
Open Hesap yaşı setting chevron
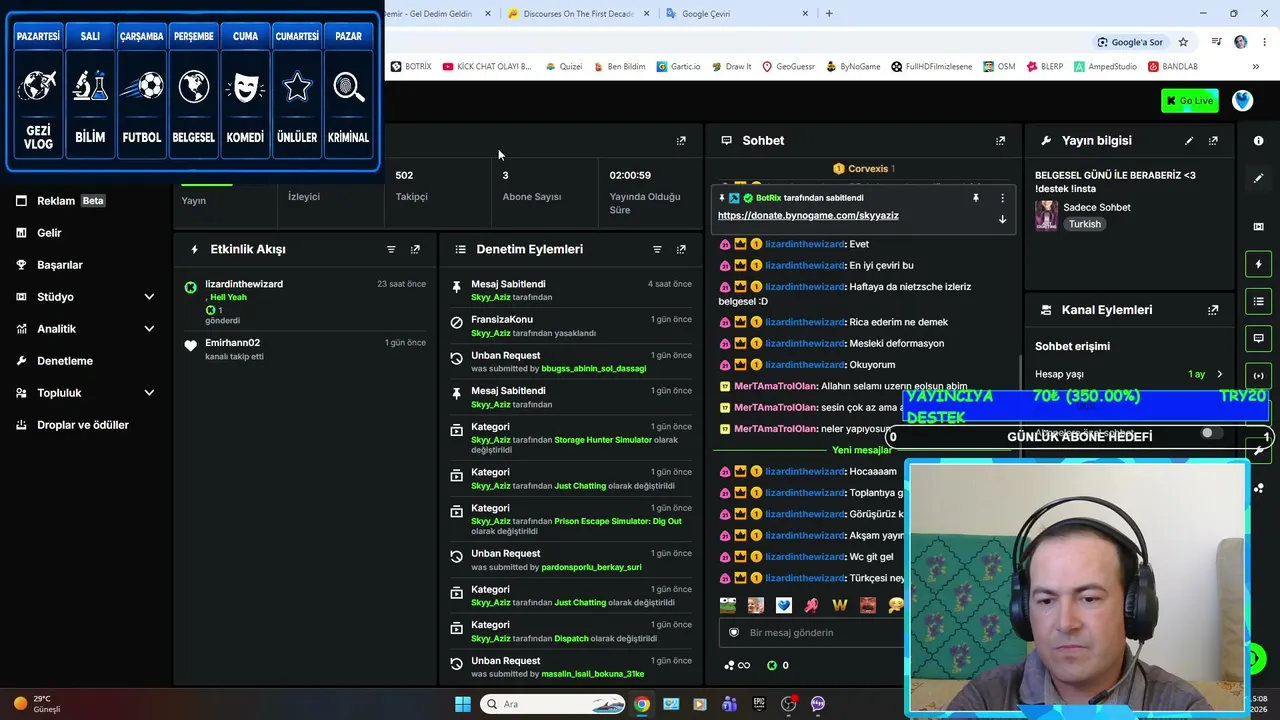[1219, 374]
